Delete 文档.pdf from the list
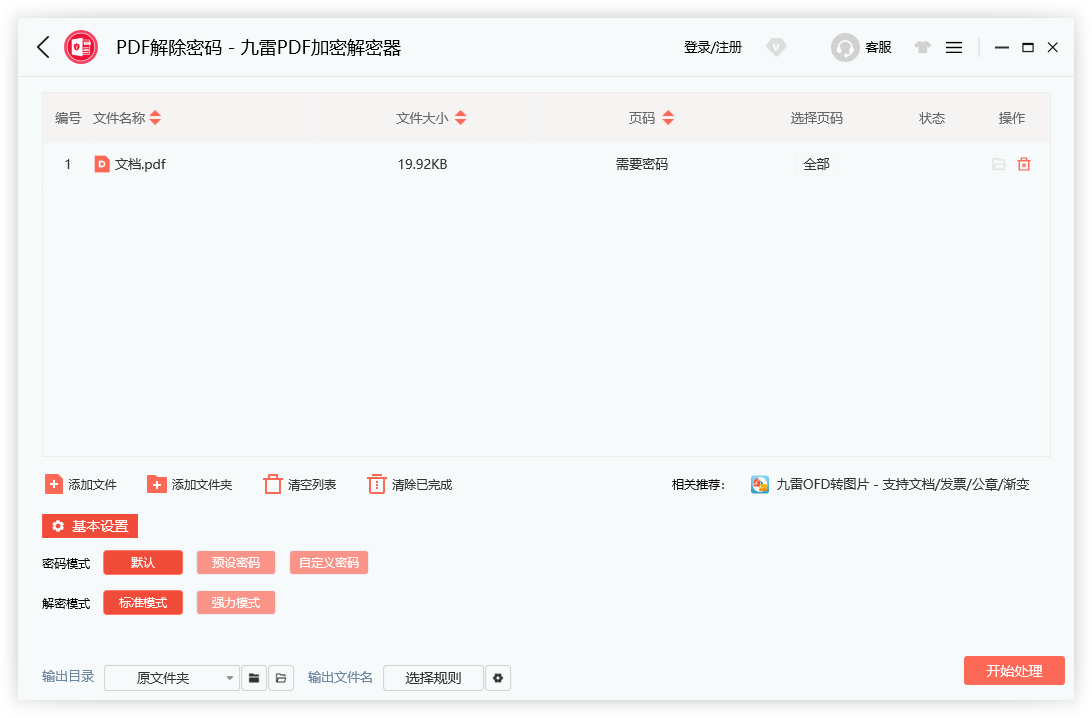Viewport: 1092px width, 718px height. (x=1024, y=164)
